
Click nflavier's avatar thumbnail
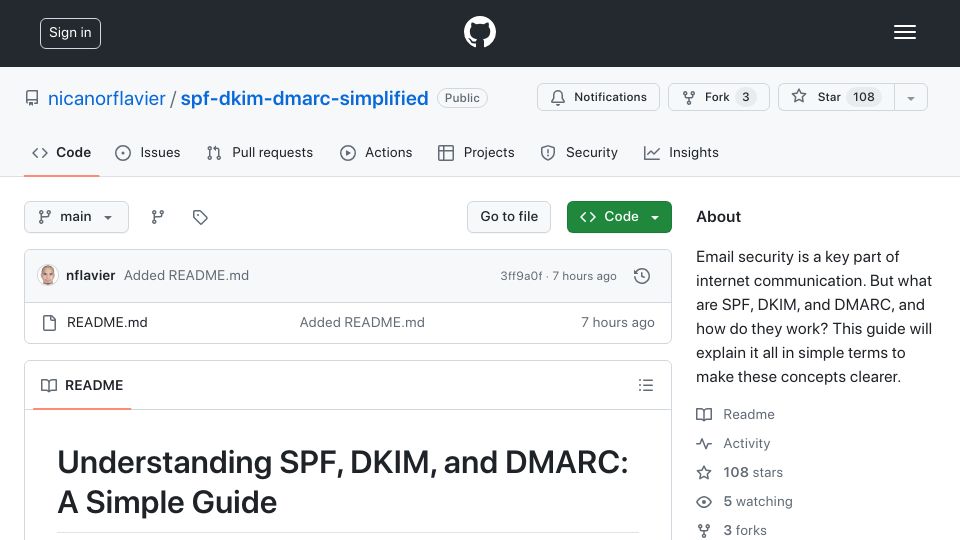[48, 276]
